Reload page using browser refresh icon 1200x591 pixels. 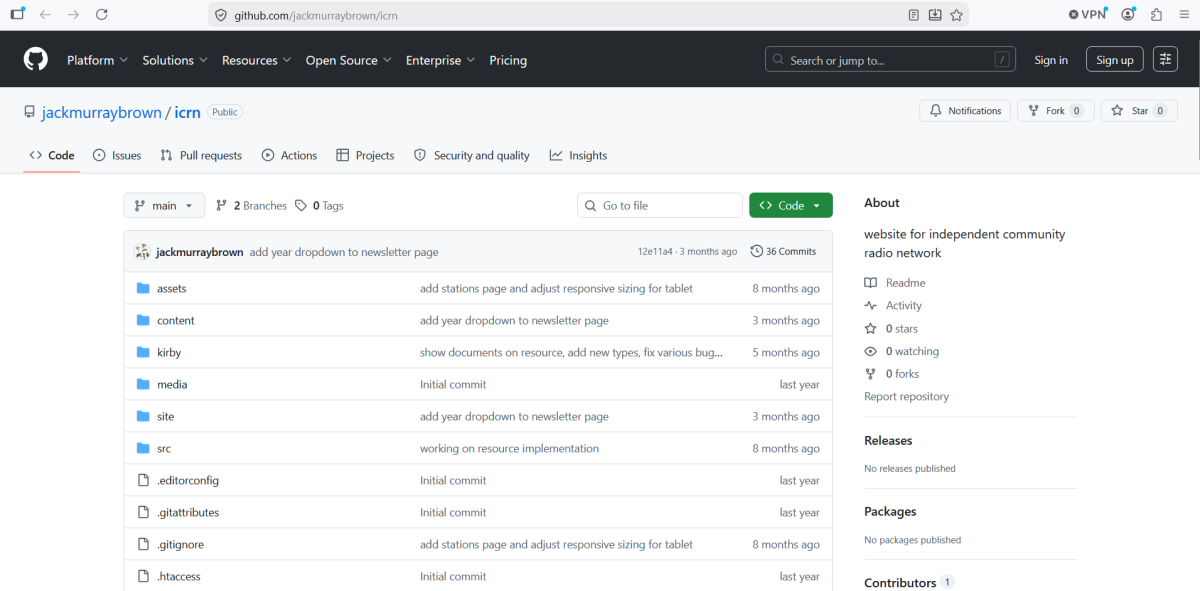click(102, 15)
